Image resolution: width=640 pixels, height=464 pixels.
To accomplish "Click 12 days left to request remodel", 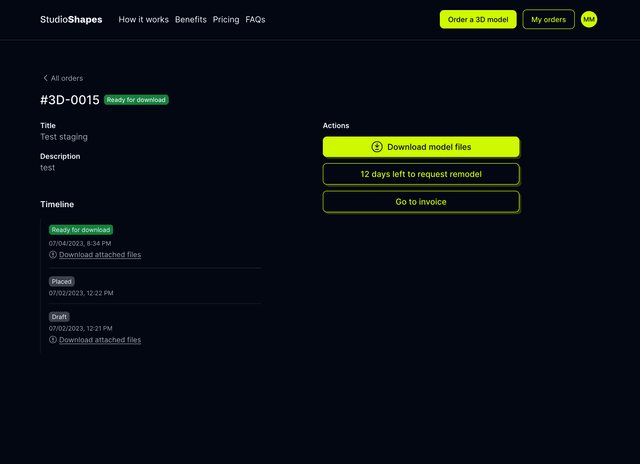I will [421, 174].
